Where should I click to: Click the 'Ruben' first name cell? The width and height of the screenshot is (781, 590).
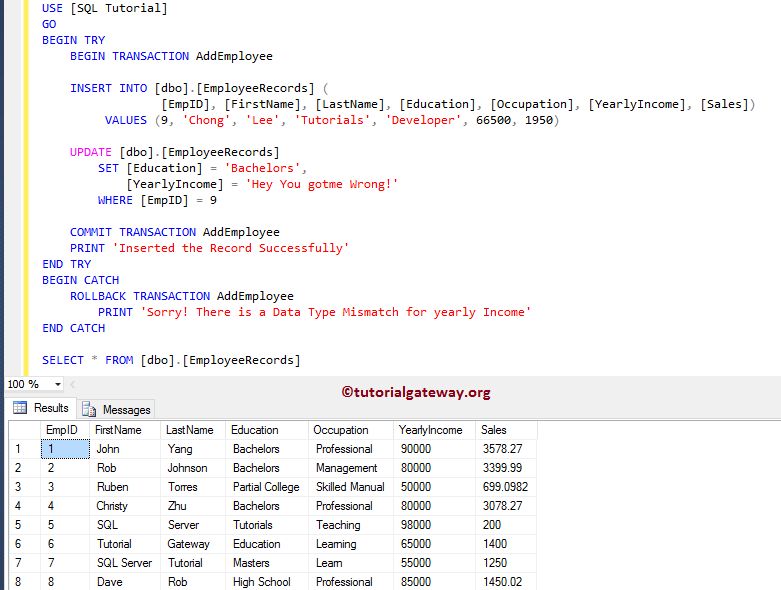click(x=125, y=487)
